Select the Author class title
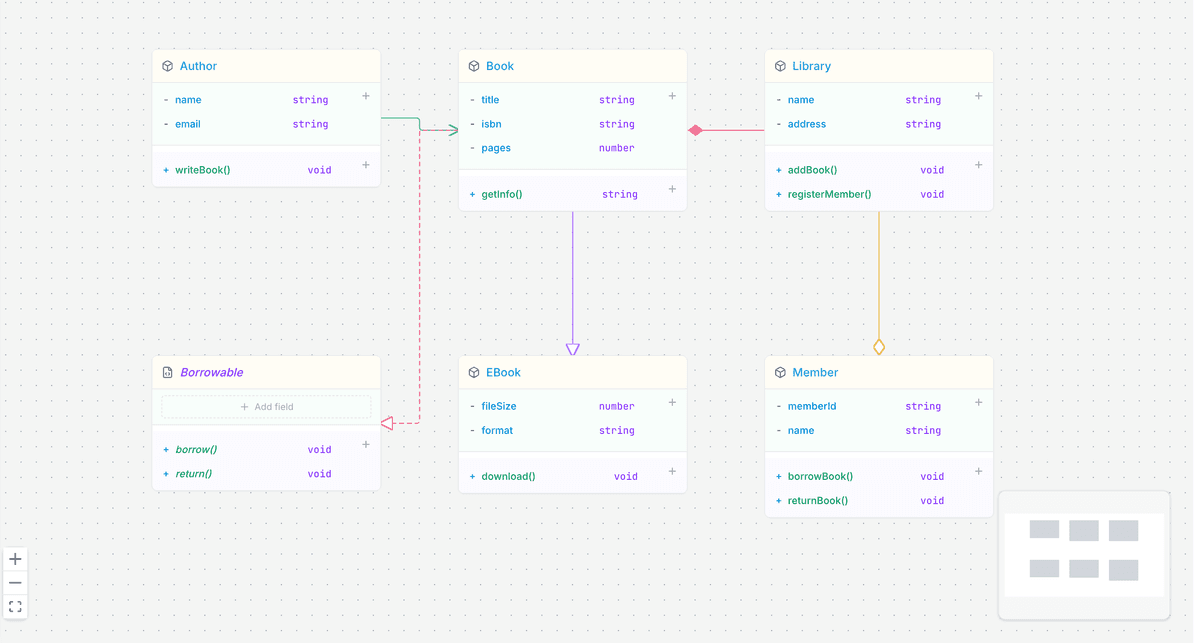This screenshot has height=643, width=1200. point(198,66)
